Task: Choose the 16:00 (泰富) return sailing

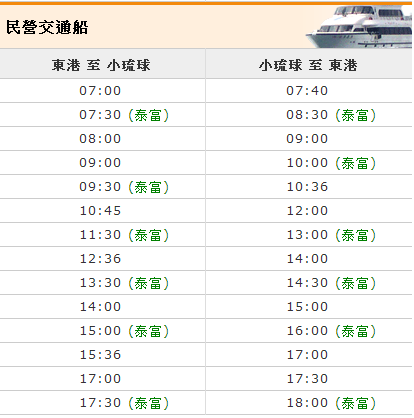Action: pos(331,331)
